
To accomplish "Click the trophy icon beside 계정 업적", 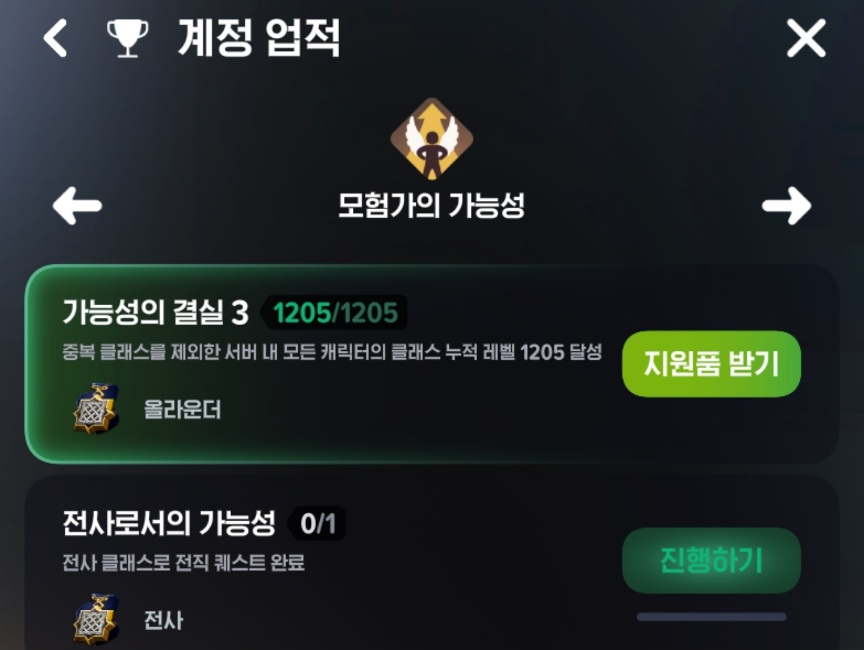I will pyautogui.click(x=127, y=39).
